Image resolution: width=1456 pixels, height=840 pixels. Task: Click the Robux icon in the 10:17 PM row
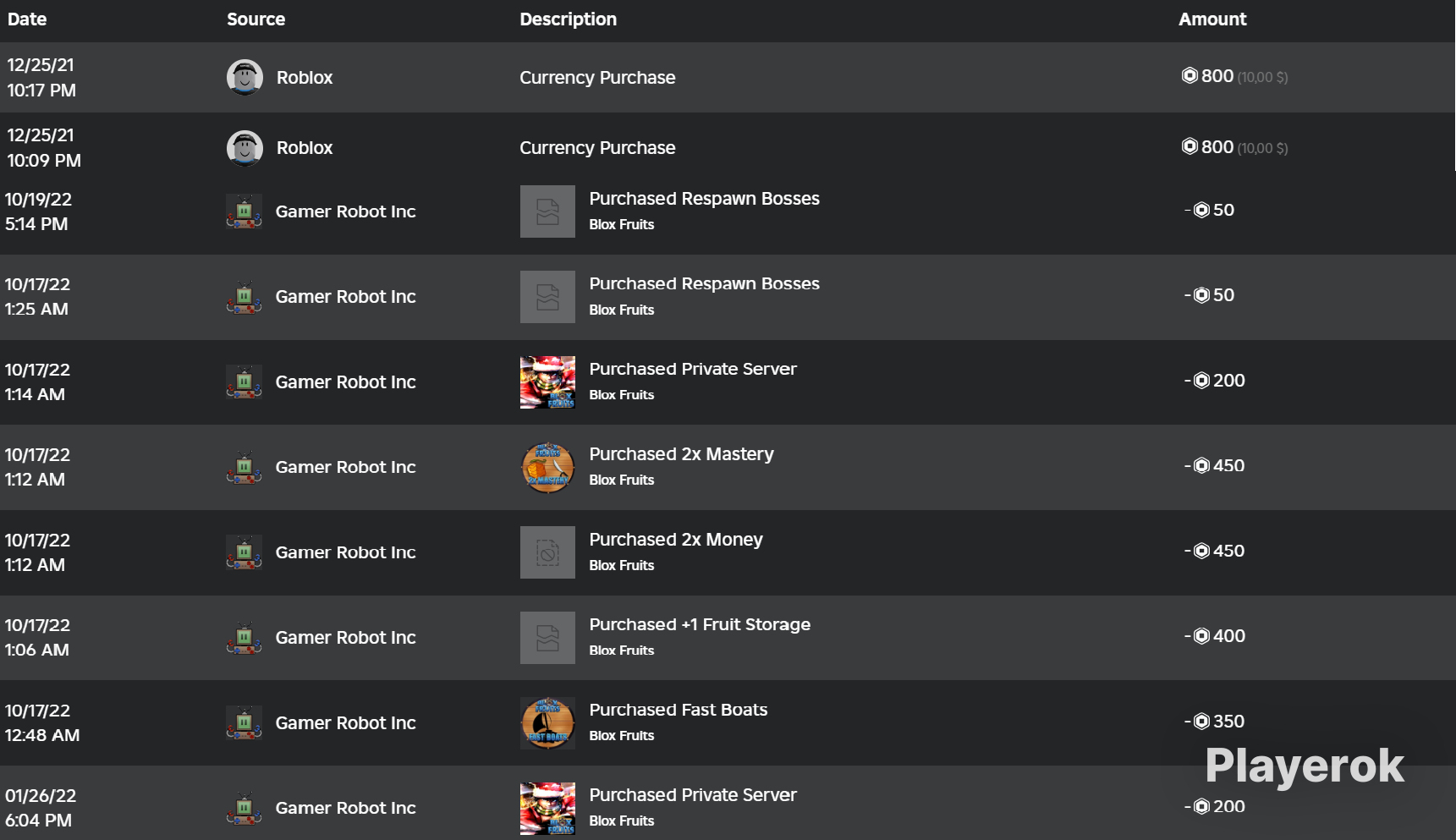coord(1190,76)
